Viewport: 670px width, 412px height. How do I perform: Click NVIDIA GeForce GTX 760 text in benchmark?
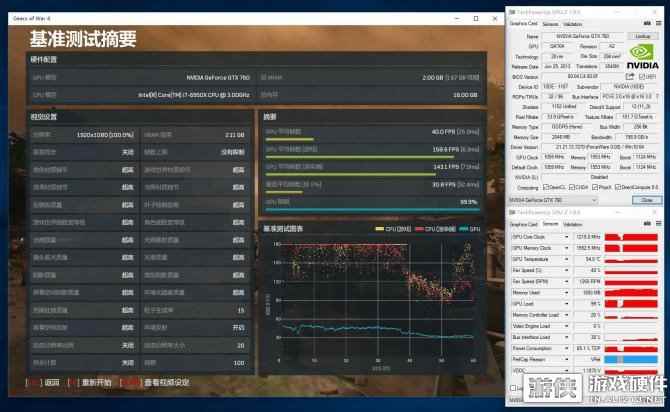tap(218, 78)
